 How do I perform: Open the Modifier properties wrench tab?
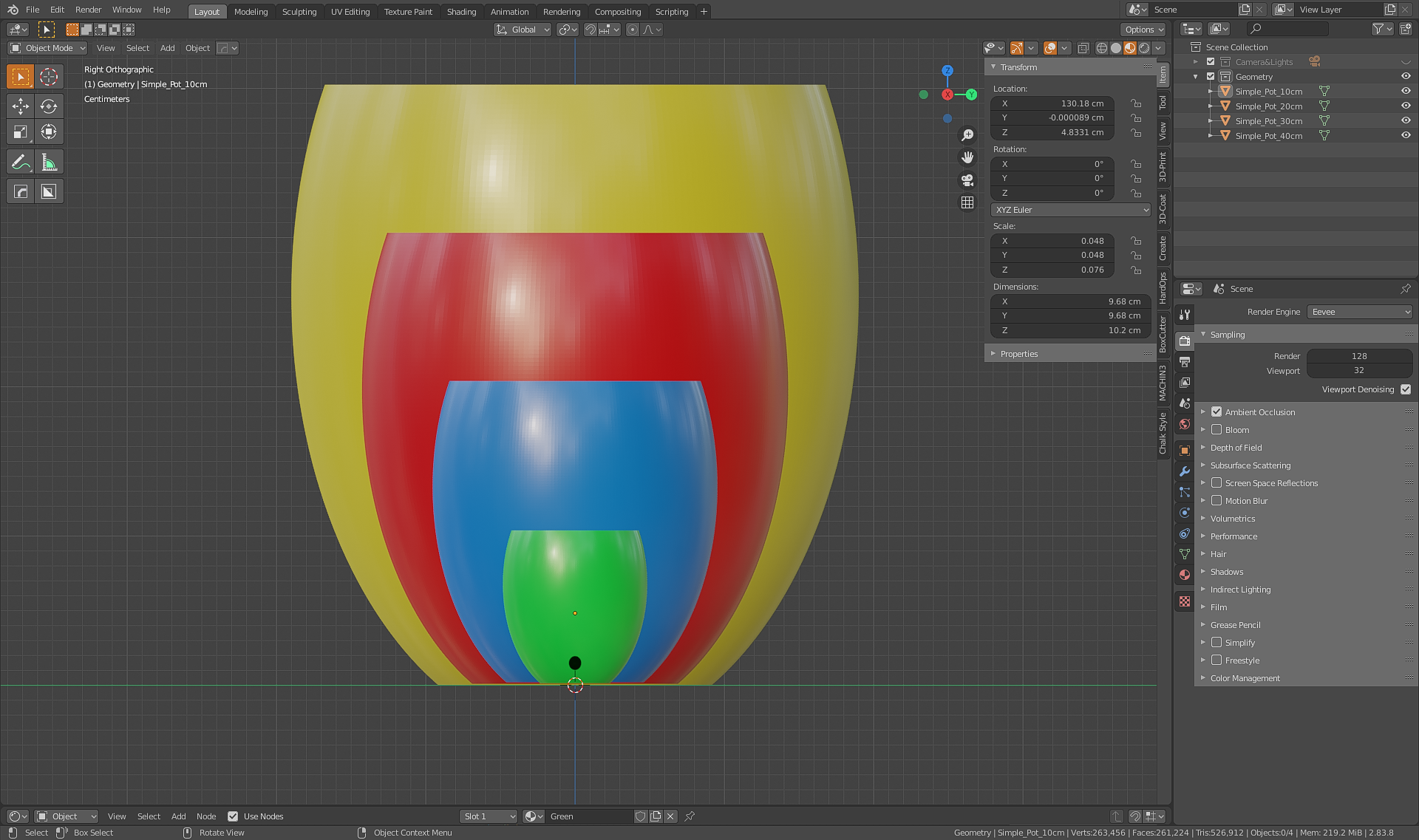(x=1185, y=471)
